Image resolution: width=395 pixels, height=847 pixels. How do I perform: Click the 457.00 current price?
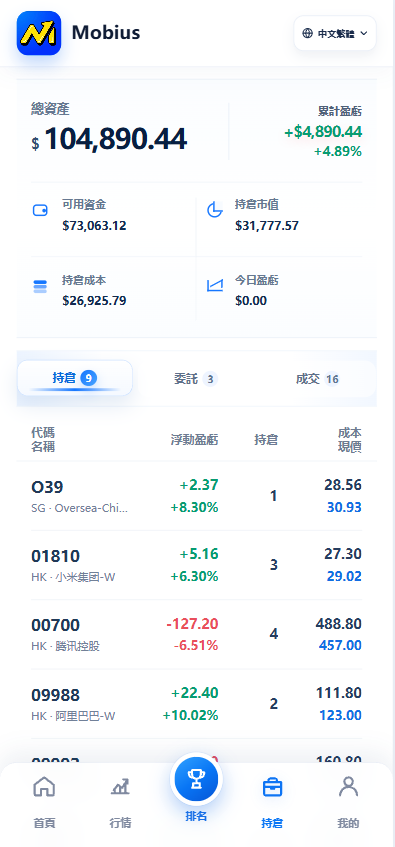340,646
